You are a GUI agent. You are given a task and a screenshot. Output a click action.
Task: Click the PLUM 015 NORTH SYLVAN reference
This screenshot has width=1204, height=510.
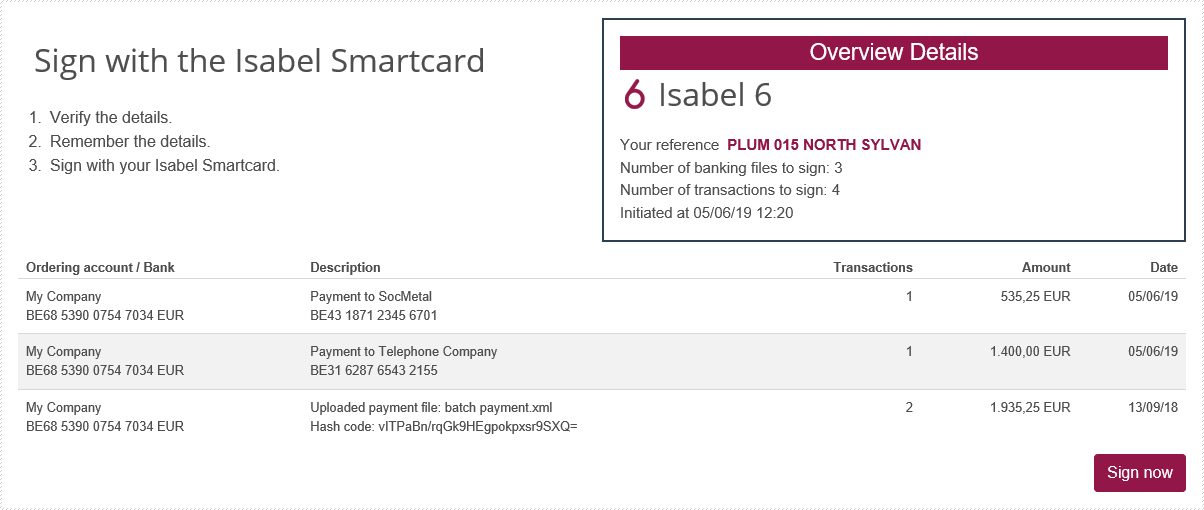tap(824, 145)
